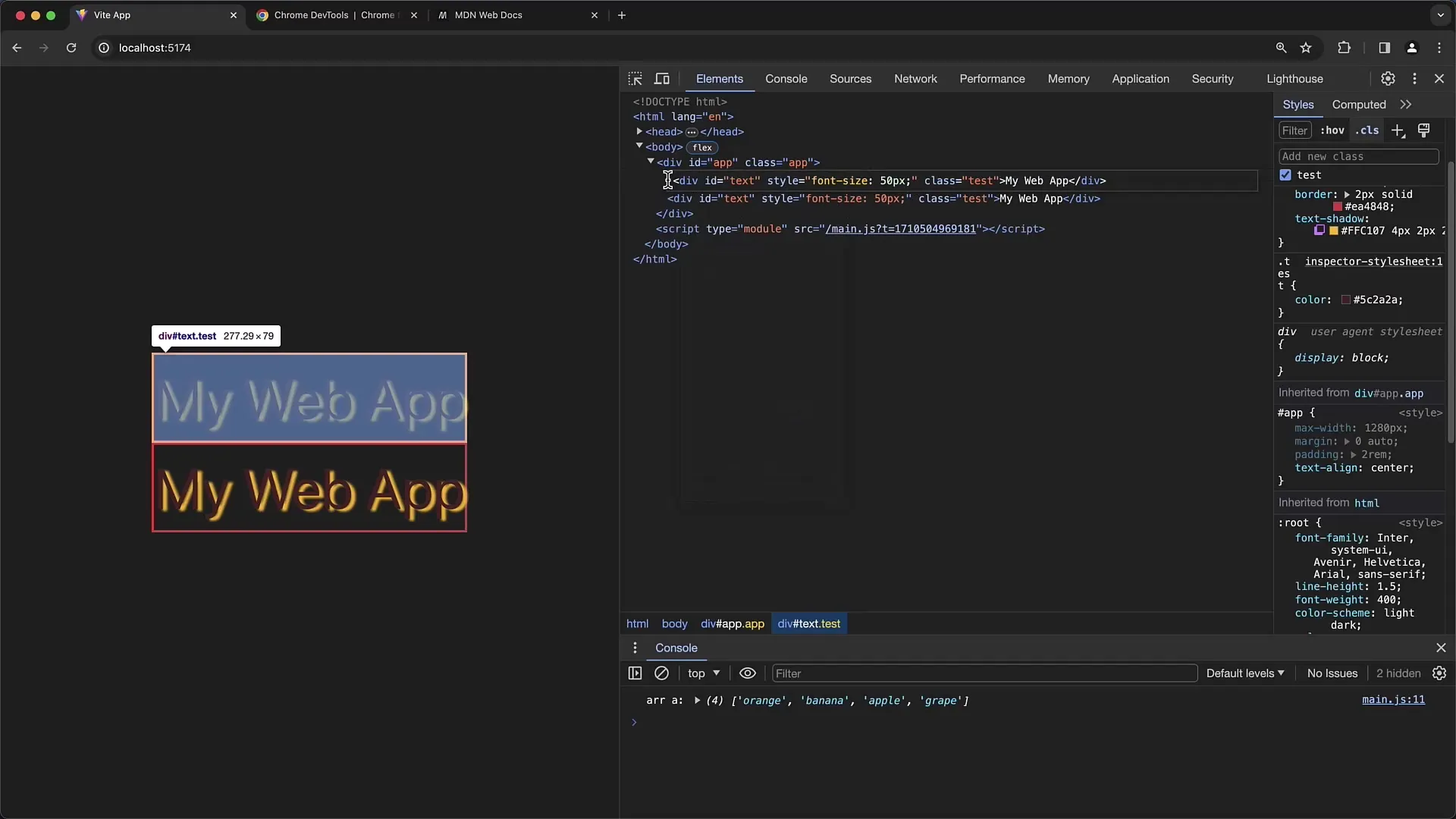Bookmark this page with star icon
Image resolution: width=1456 pixels, height=819 pixels.
click(x=1306, y=48)
